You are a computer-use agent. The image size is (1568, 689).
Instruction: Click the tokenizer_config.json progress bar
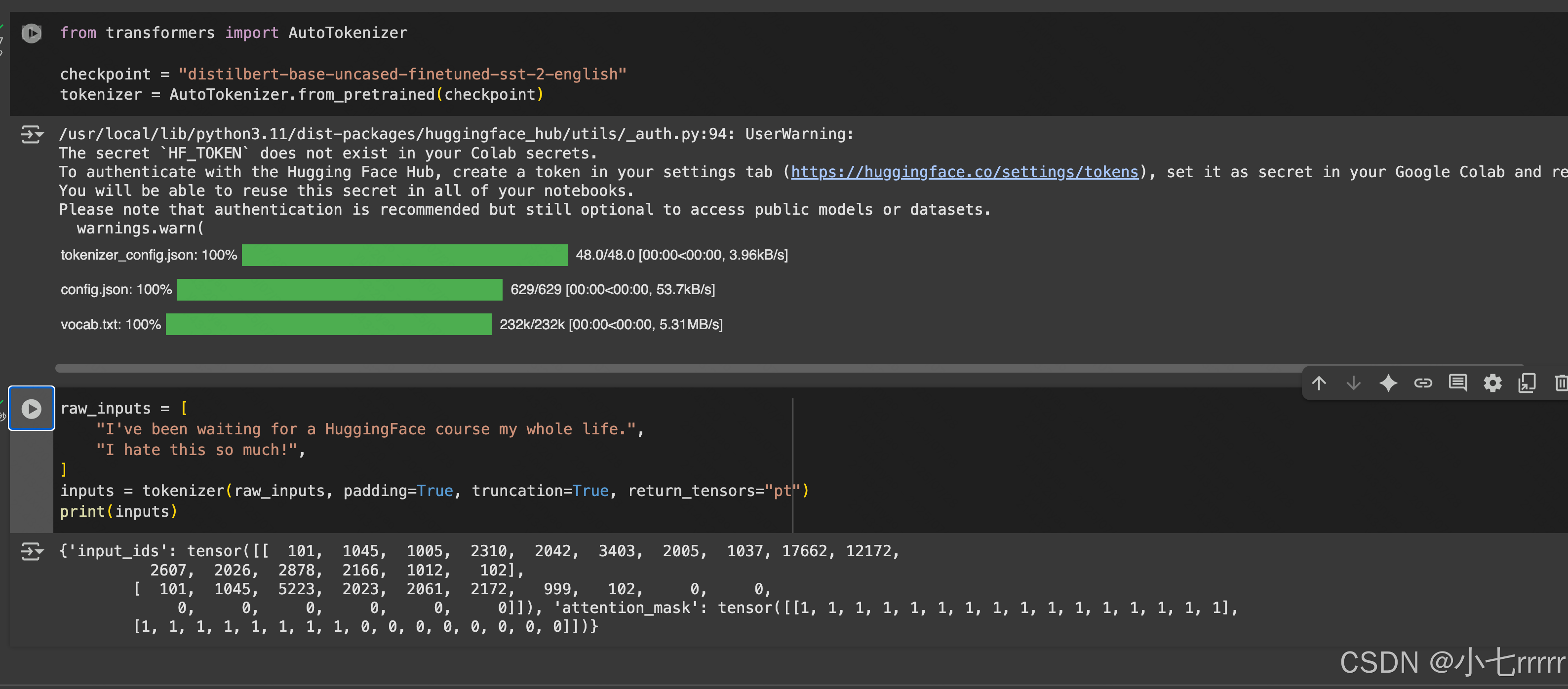pos(404,255)
